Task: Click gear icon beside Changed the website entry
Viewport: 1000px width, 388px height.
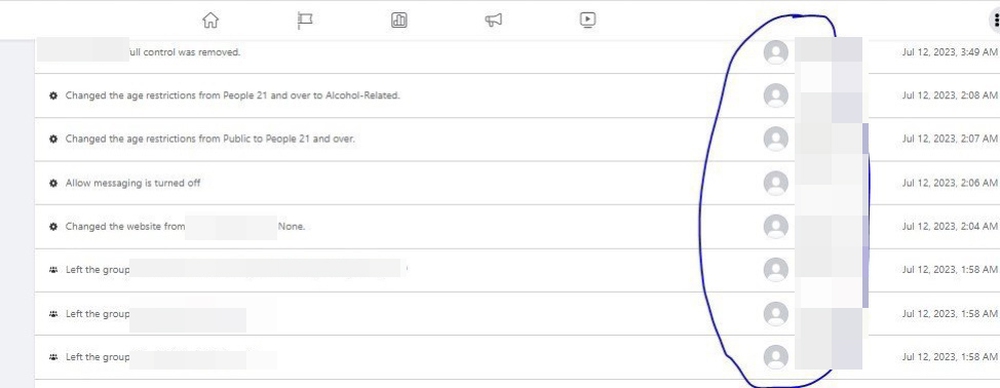Action: tap(54, 227)
